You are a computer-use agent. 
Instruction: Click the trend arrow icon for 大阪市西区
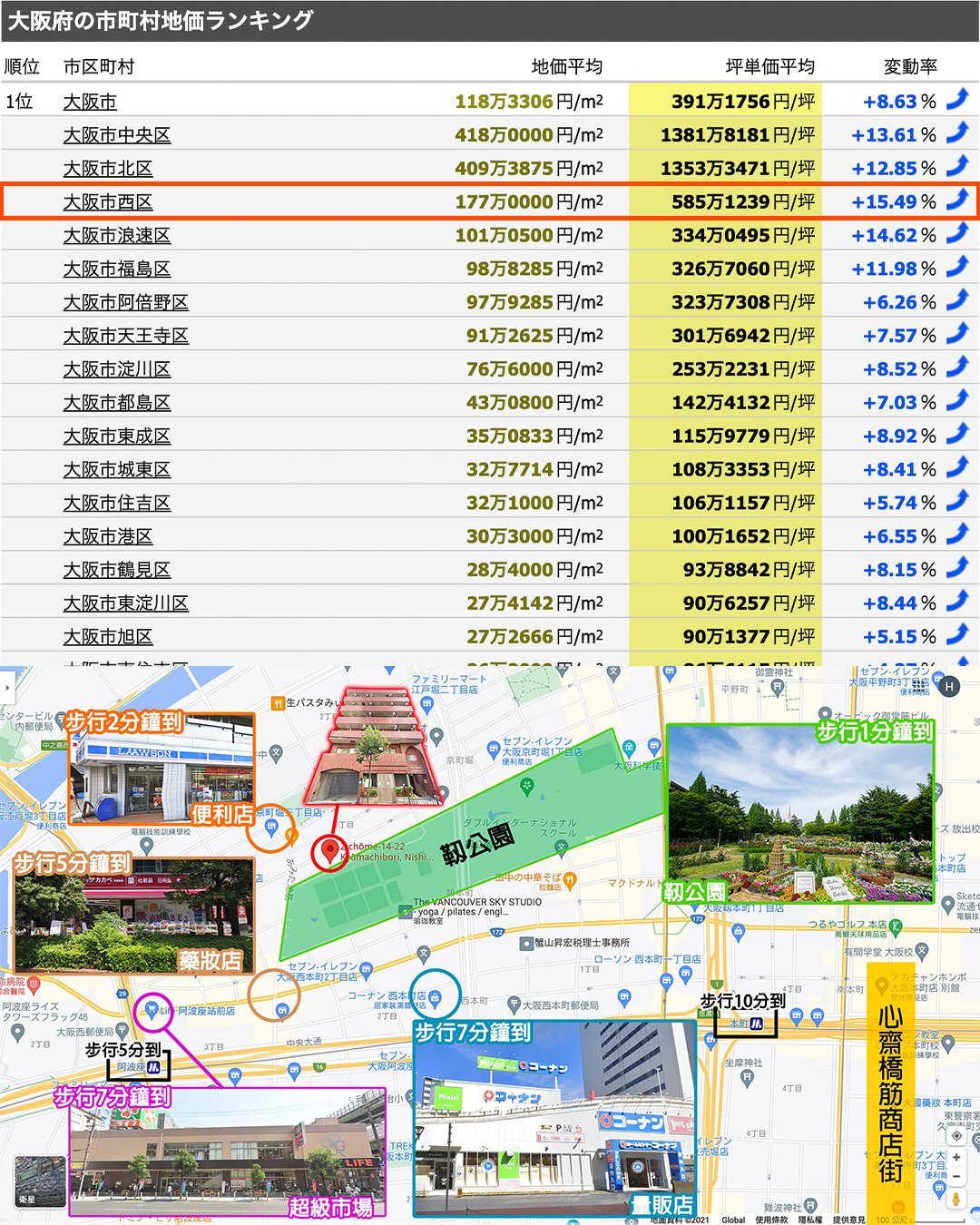[957, 201]
